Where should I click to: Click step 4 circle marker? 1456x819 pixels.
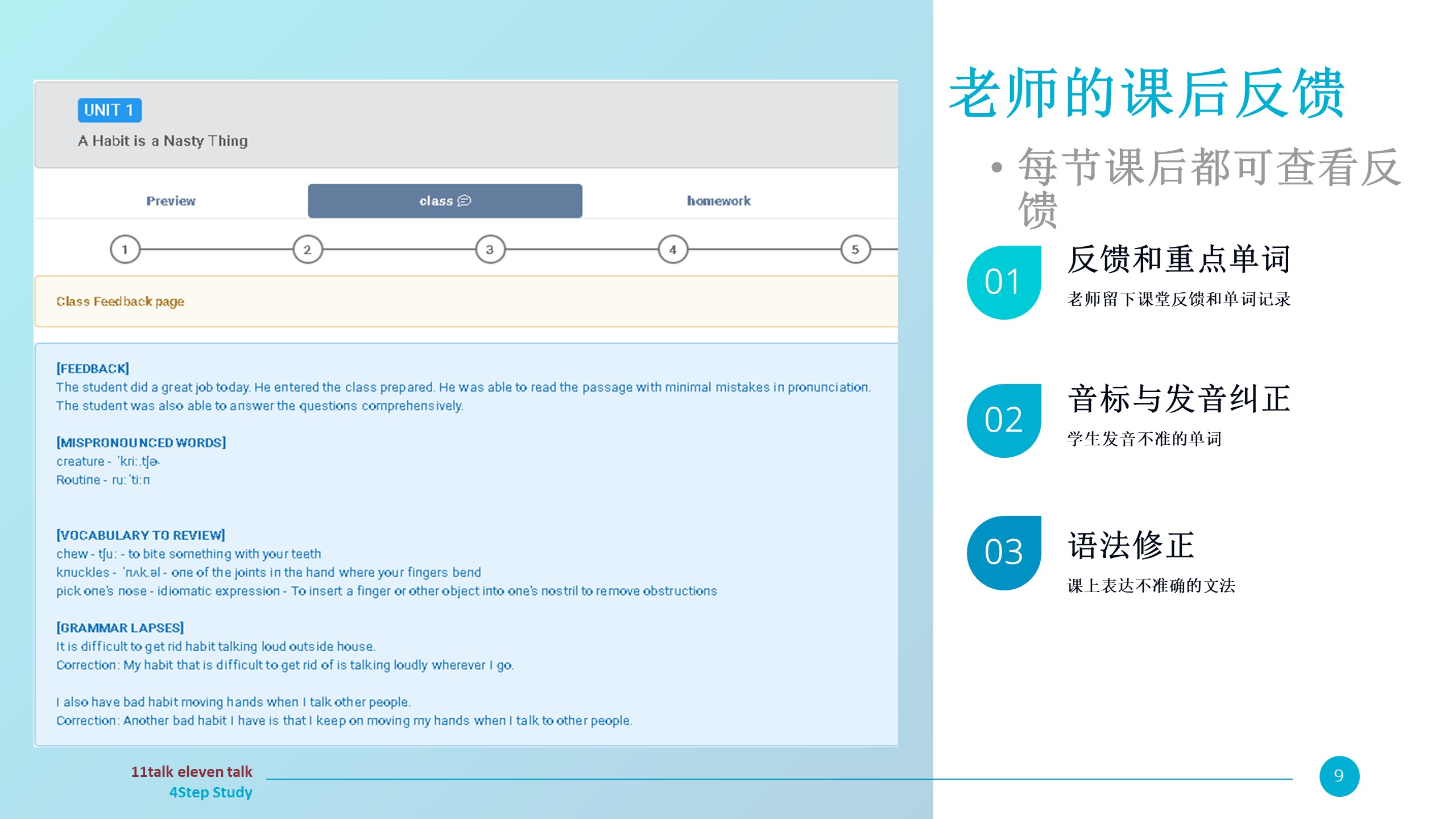pos(673,249)
